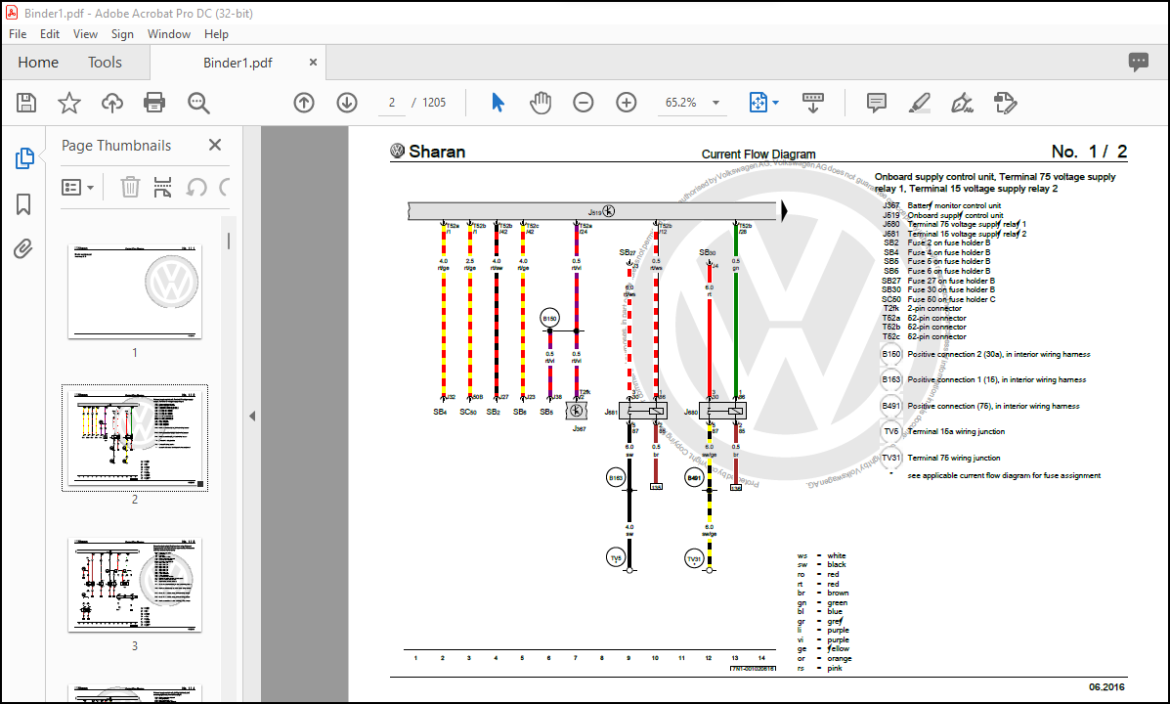Zoom in with the plus icon
The width and height of the screenshot is (1170, 704).
pyautogui.click(x=626, y=103)
